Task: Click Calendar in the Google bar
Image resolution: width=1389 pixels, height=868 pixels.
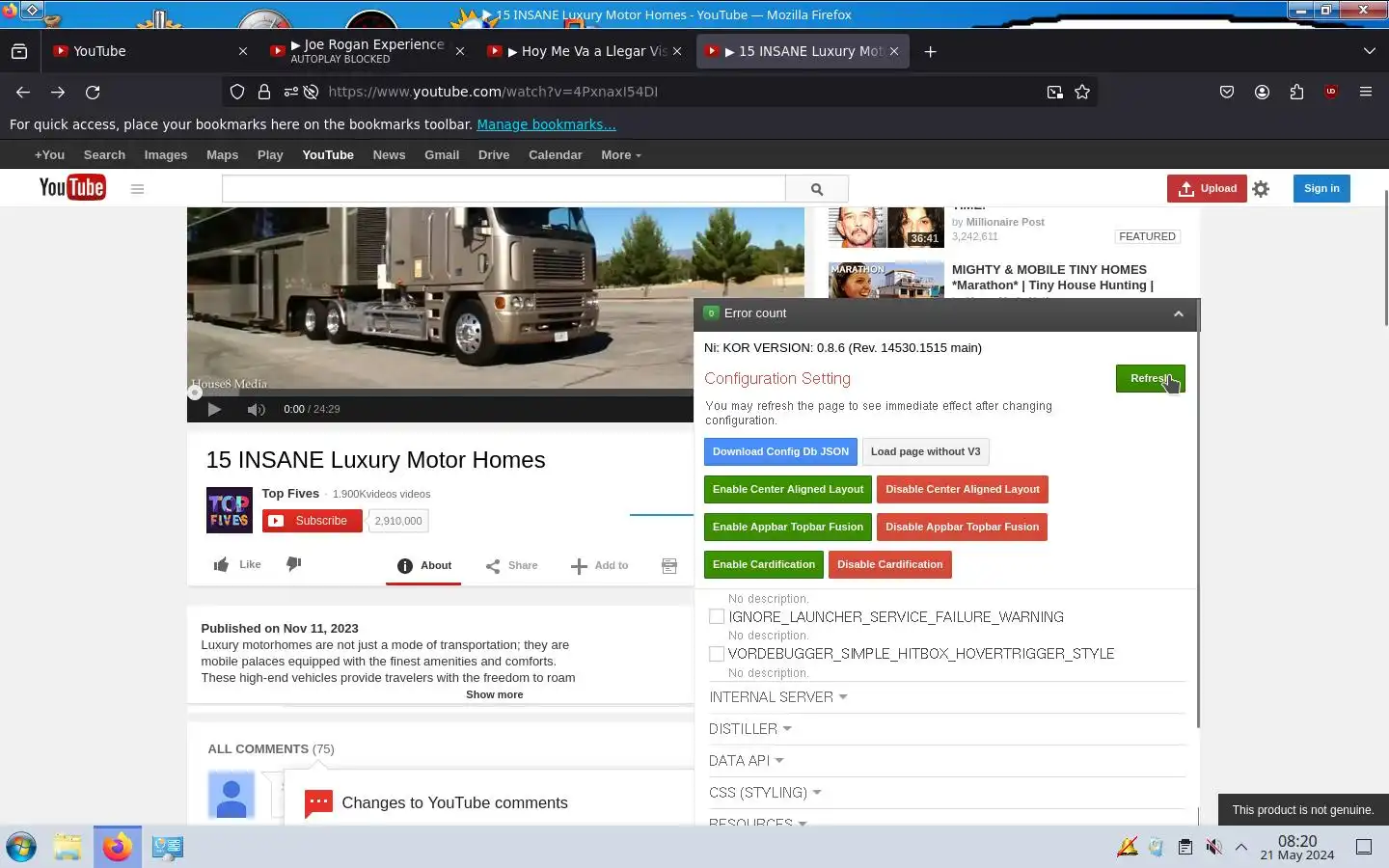Action: coord(556,155)
